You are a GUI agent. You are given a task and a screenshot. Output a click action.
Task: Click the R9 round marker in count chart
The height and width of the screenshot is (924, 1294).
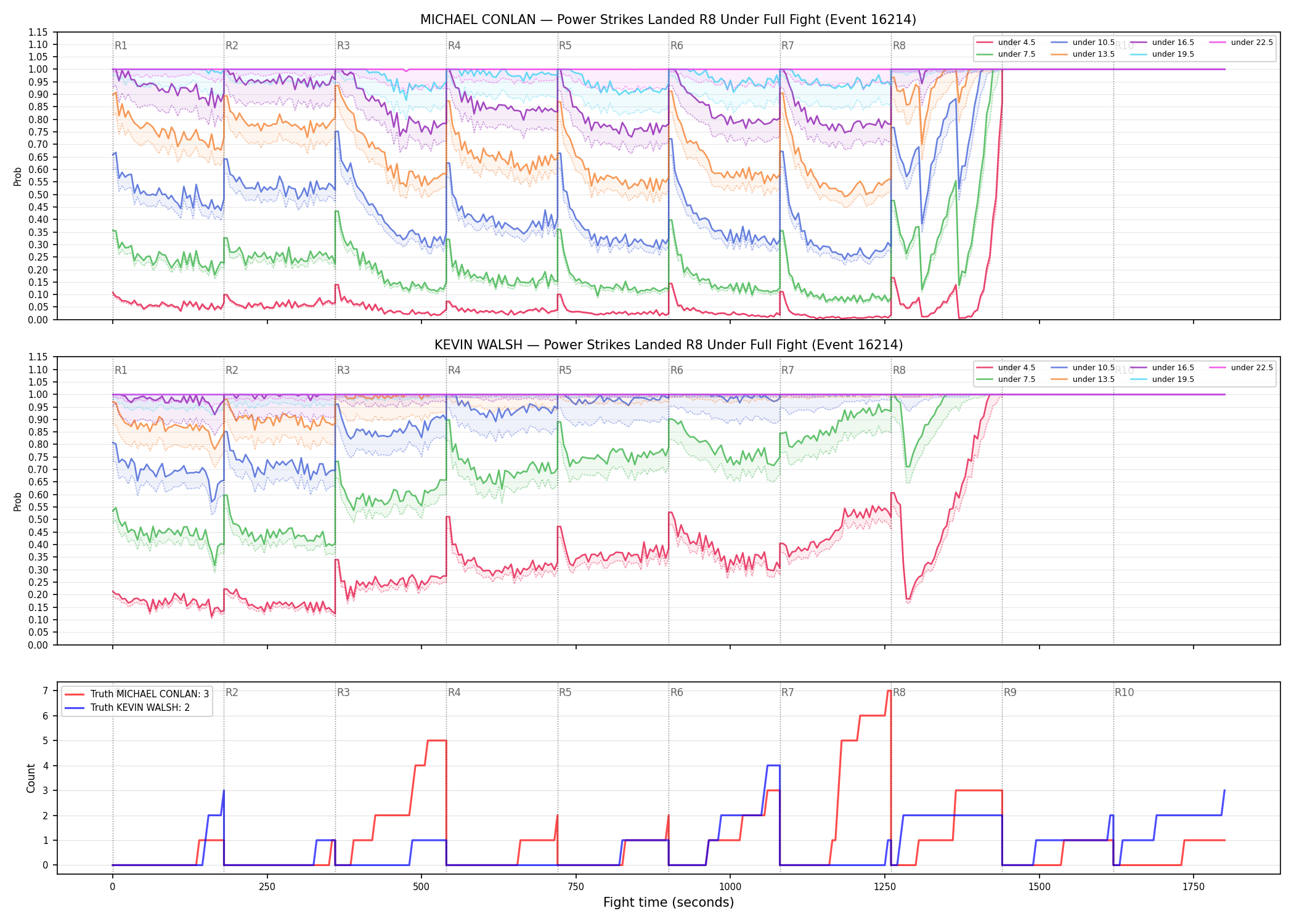1010,692
